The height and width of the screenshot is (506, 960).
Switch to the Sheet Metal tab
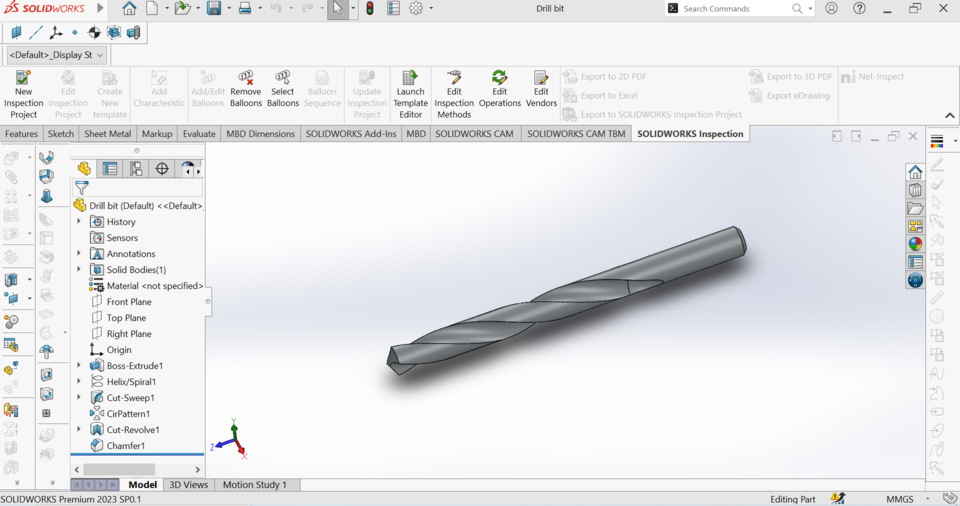(x=108, y=134)
